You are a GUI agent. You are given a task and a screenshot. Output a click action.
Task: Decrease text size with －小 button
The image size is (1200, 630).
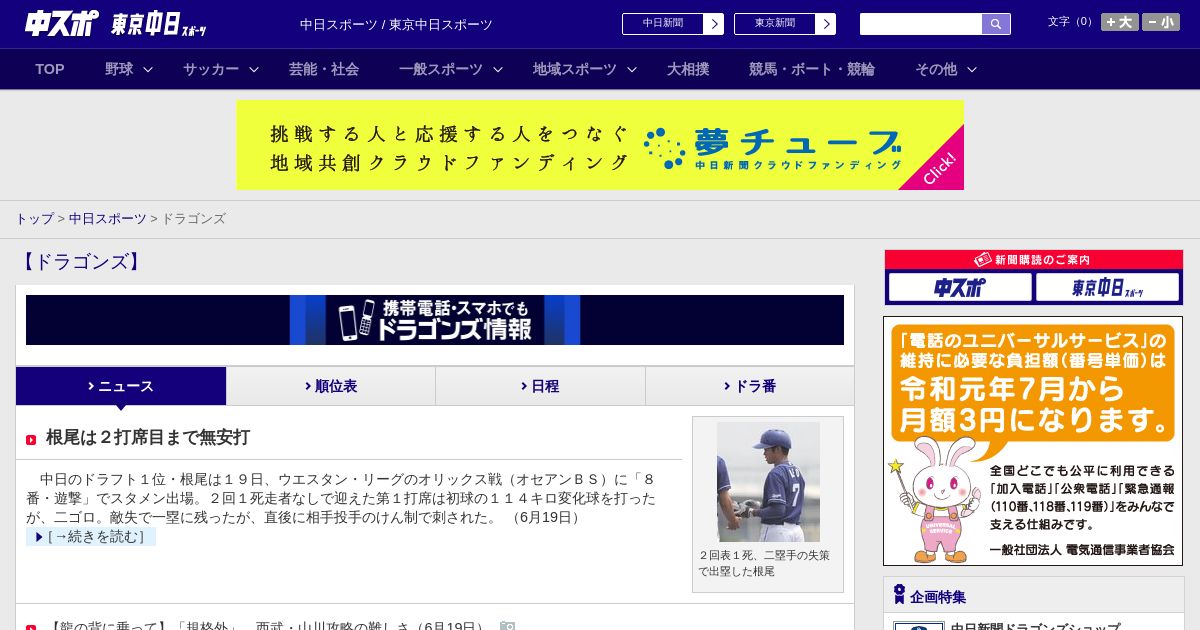tap(1161, 22)
